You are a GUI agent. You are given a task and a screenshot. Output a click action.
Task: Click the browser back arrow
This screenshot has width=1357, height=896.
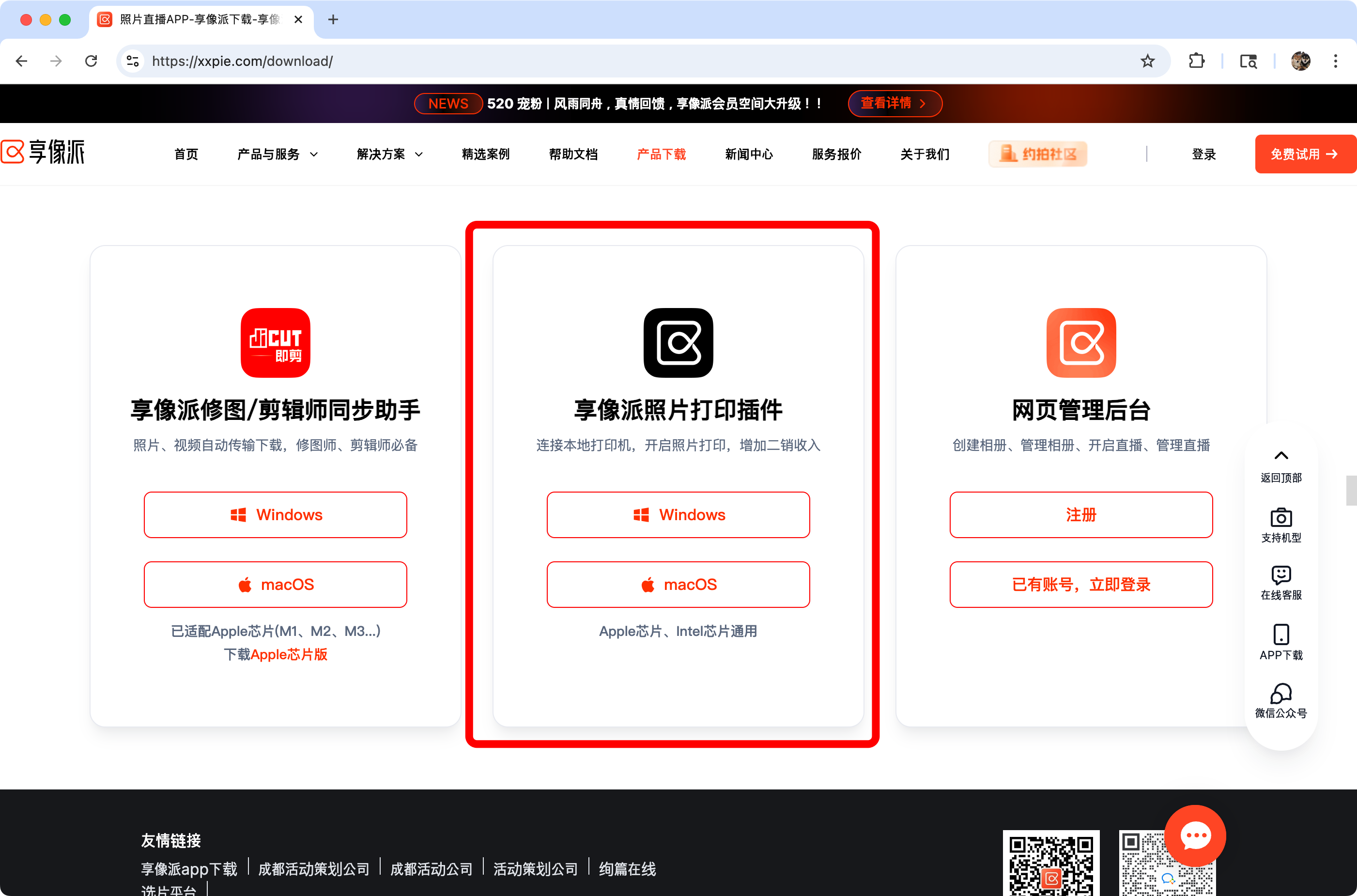point(22,61)
